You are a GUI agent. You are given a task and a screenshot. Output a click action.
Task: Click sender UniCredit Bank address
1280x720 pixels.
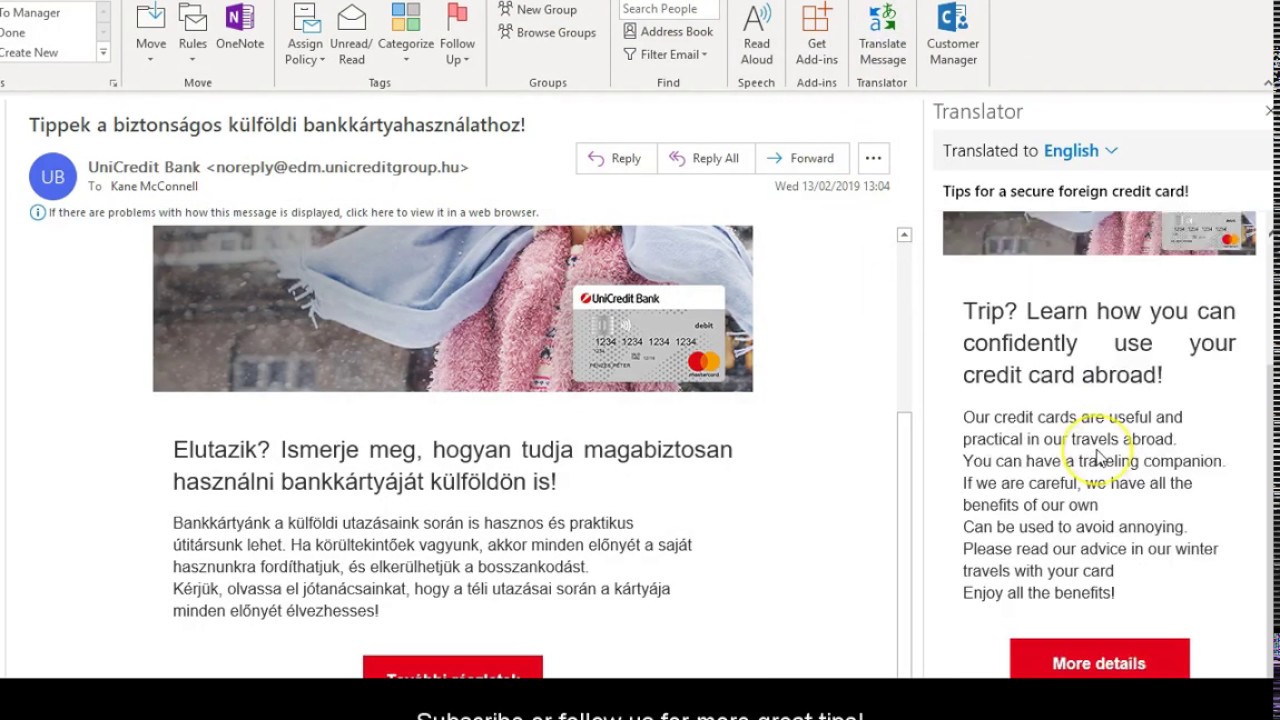coord(278,167)
